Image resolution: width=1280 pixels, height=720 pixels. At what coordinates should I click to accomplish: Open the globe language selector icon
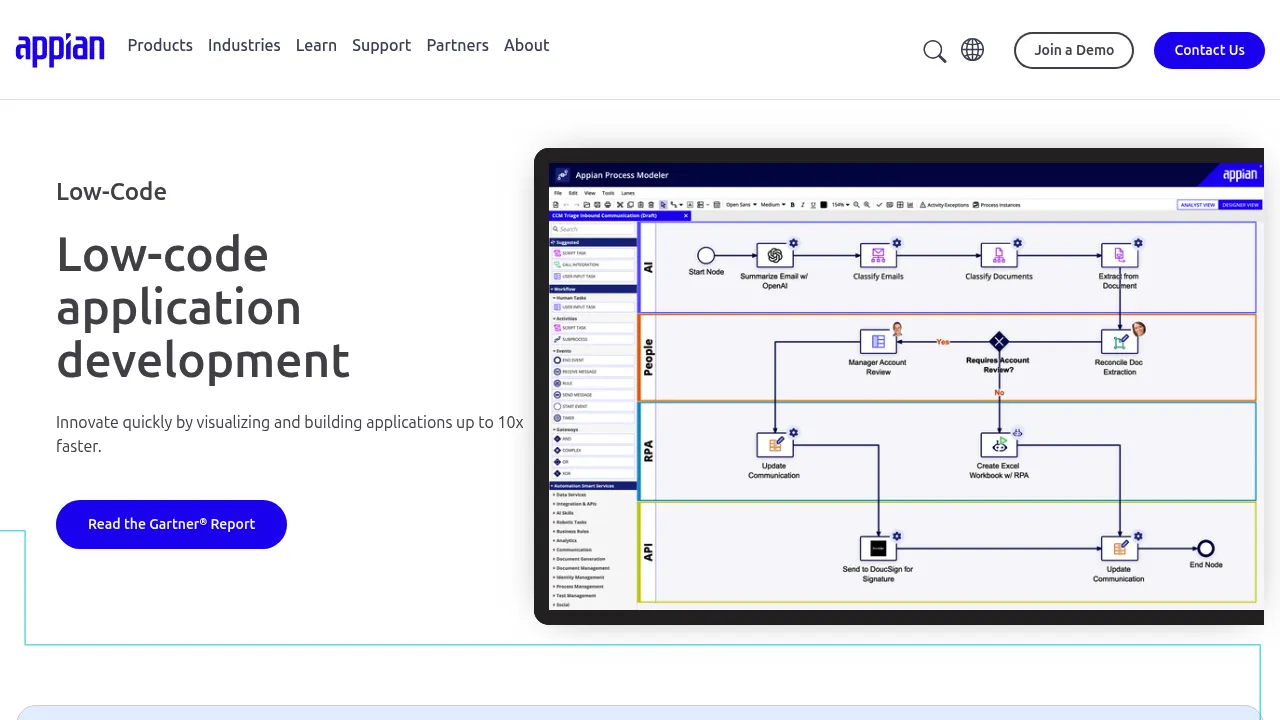point(972,49)
